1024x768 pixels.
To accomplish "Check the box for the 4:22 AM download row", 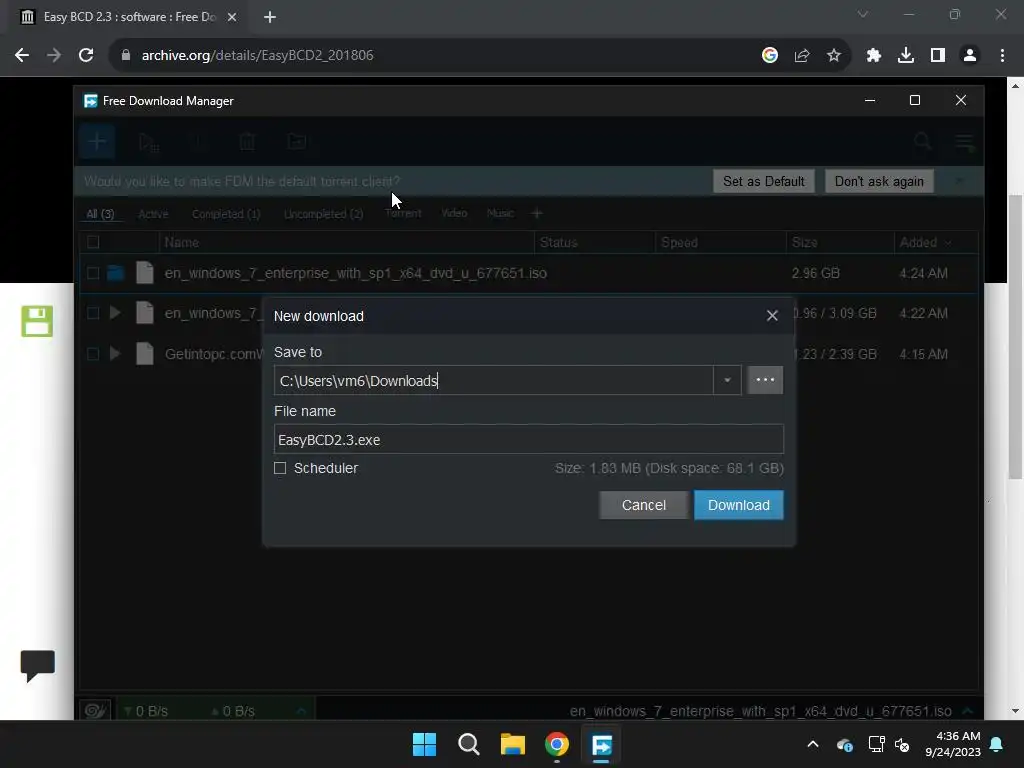I will click(93, 313).
